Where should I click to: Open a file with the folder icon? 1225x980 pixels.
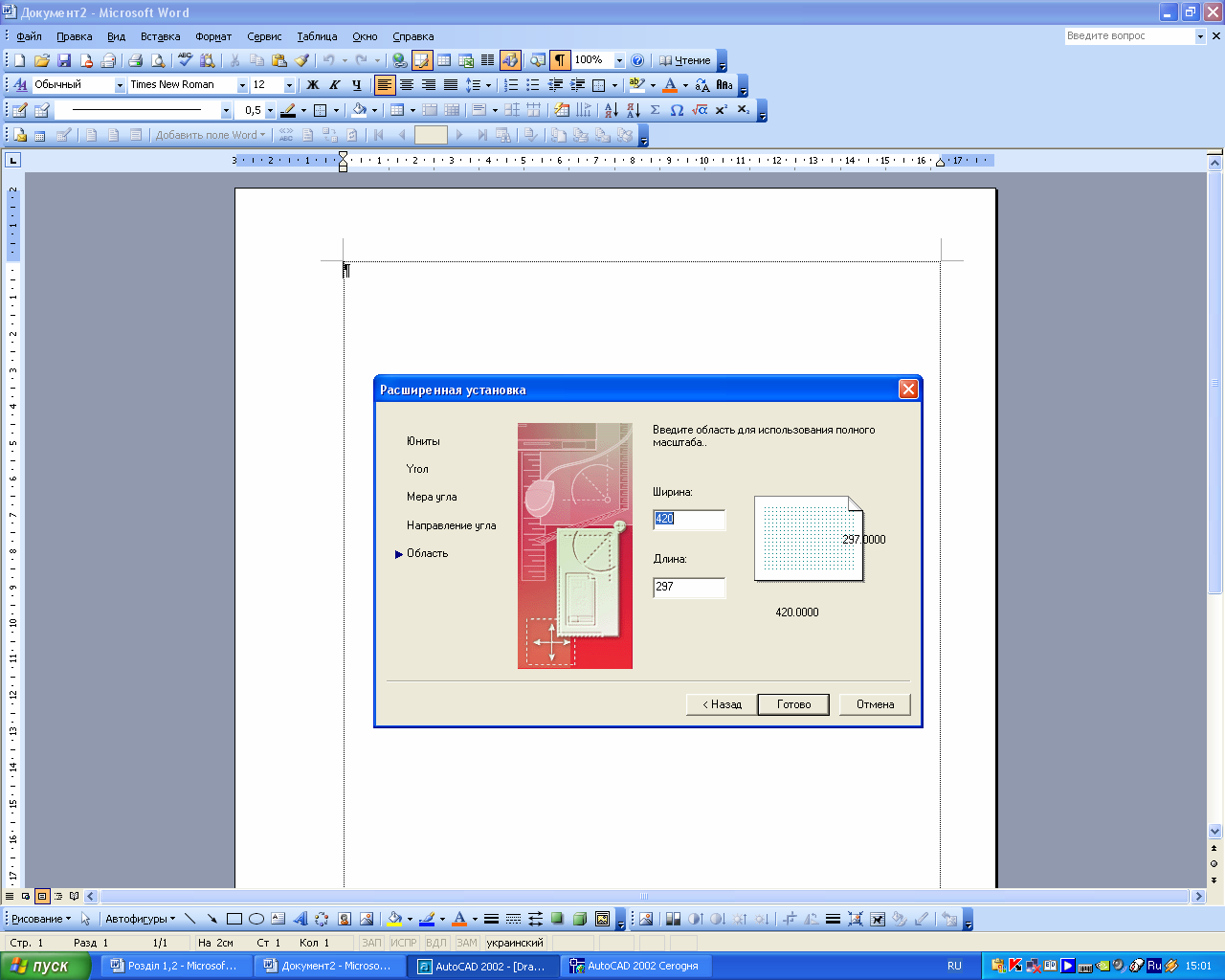click(41, 60)
